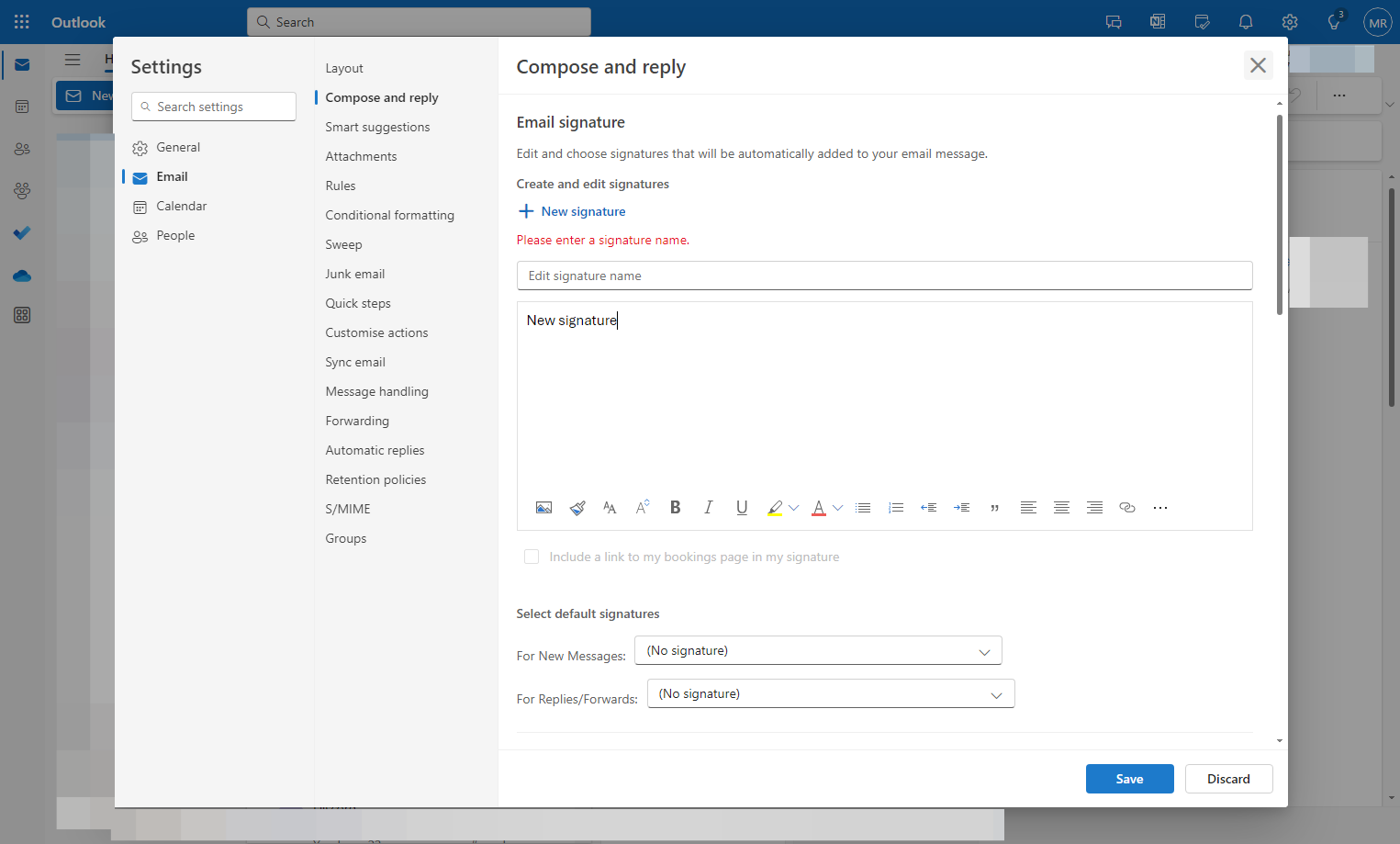Open the notifications bell
This screenshot has height=844, width=1400.
[1246, 22]
